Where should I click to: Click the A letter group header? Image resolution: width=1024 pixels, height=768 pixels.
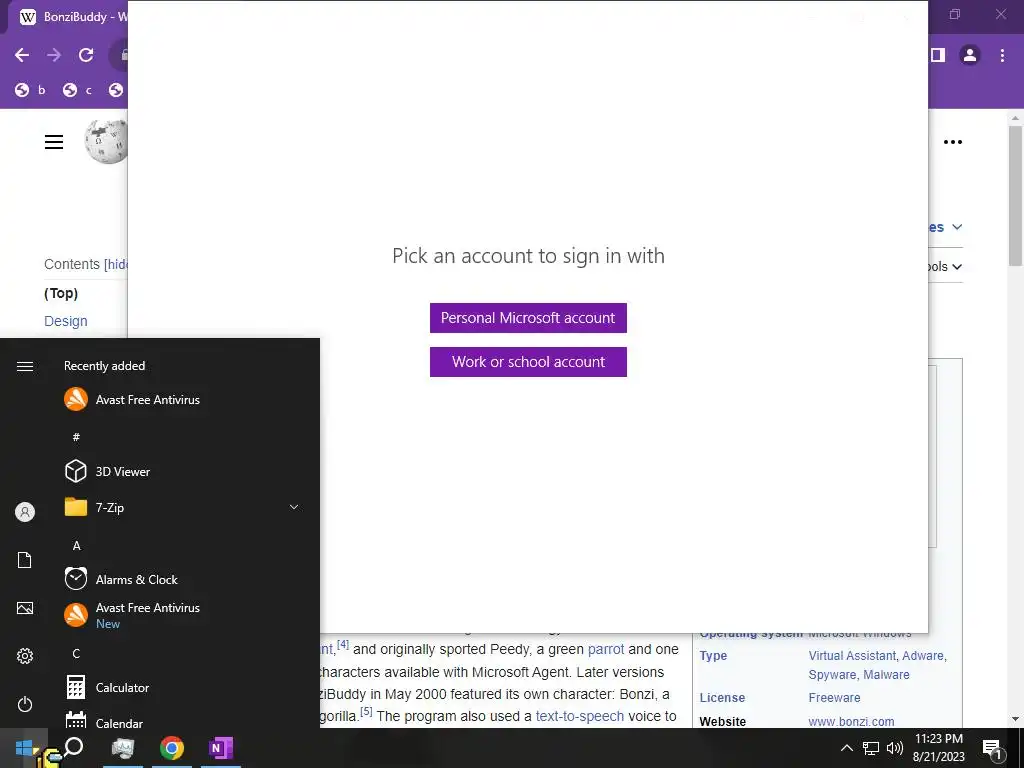76,546
